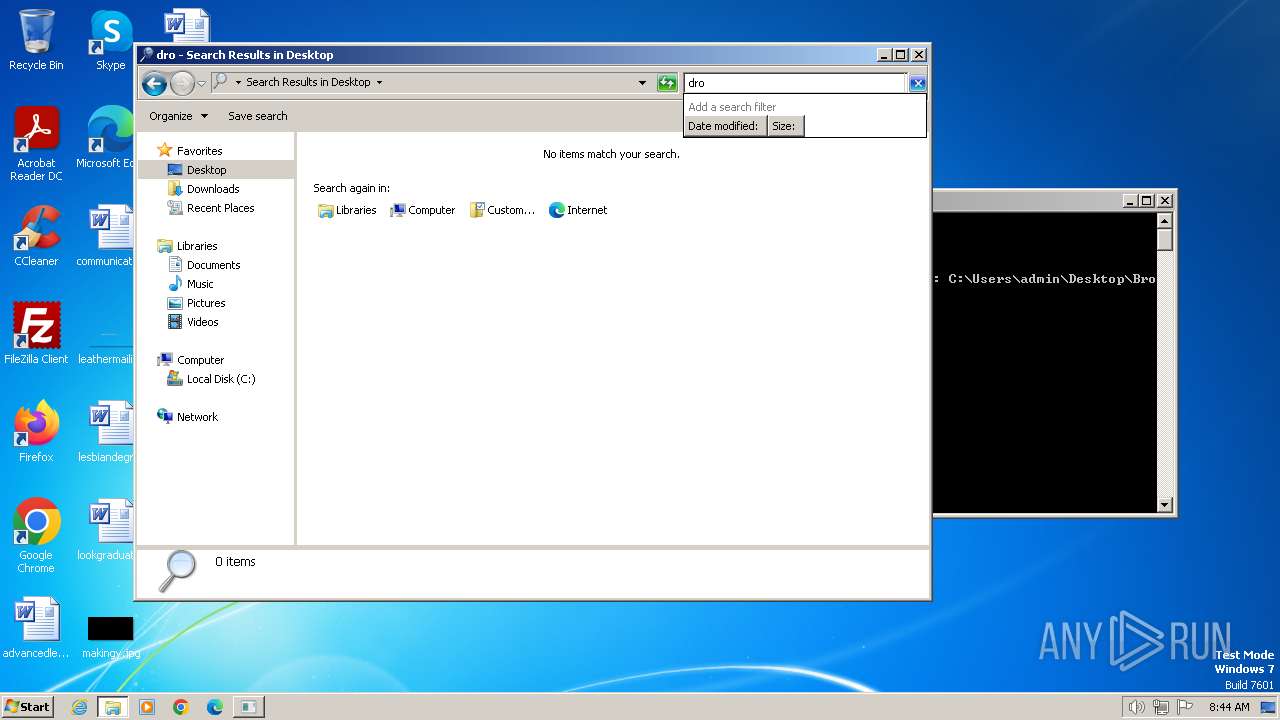This screenshot has height=720, width=1280.
Task: Click the Back navigation arrow in Explorer
Action: 154,83
